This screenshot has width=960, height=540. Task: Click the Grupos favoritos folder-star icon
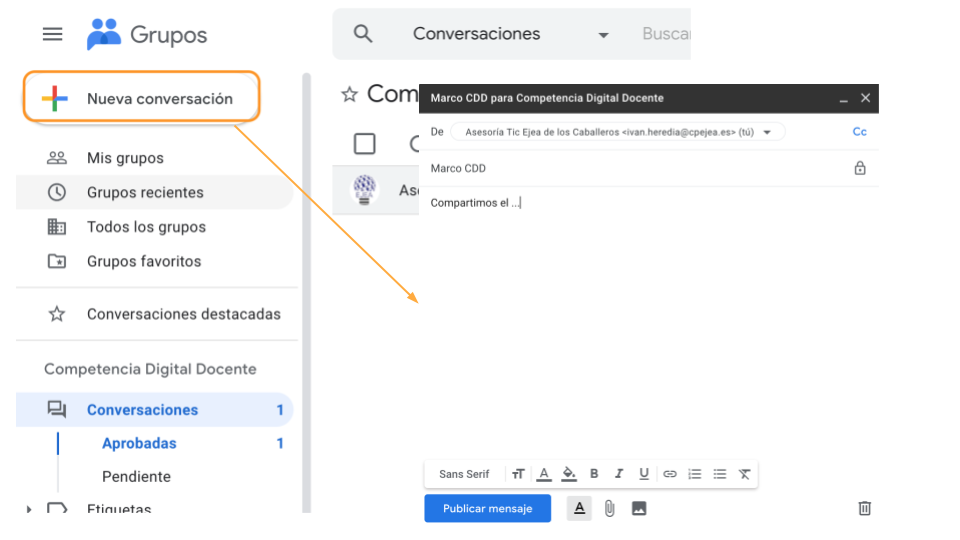pos(57,261)
